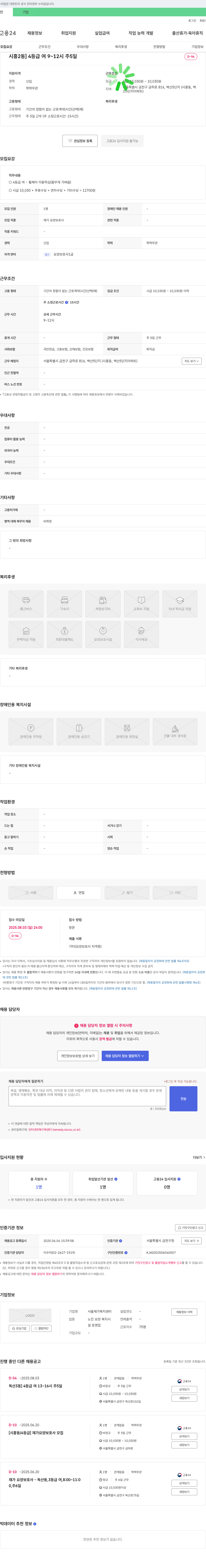Open 지도 보기 dropdown beside 근무 예정지
206x1568 pixels.
tap(191, 361)
